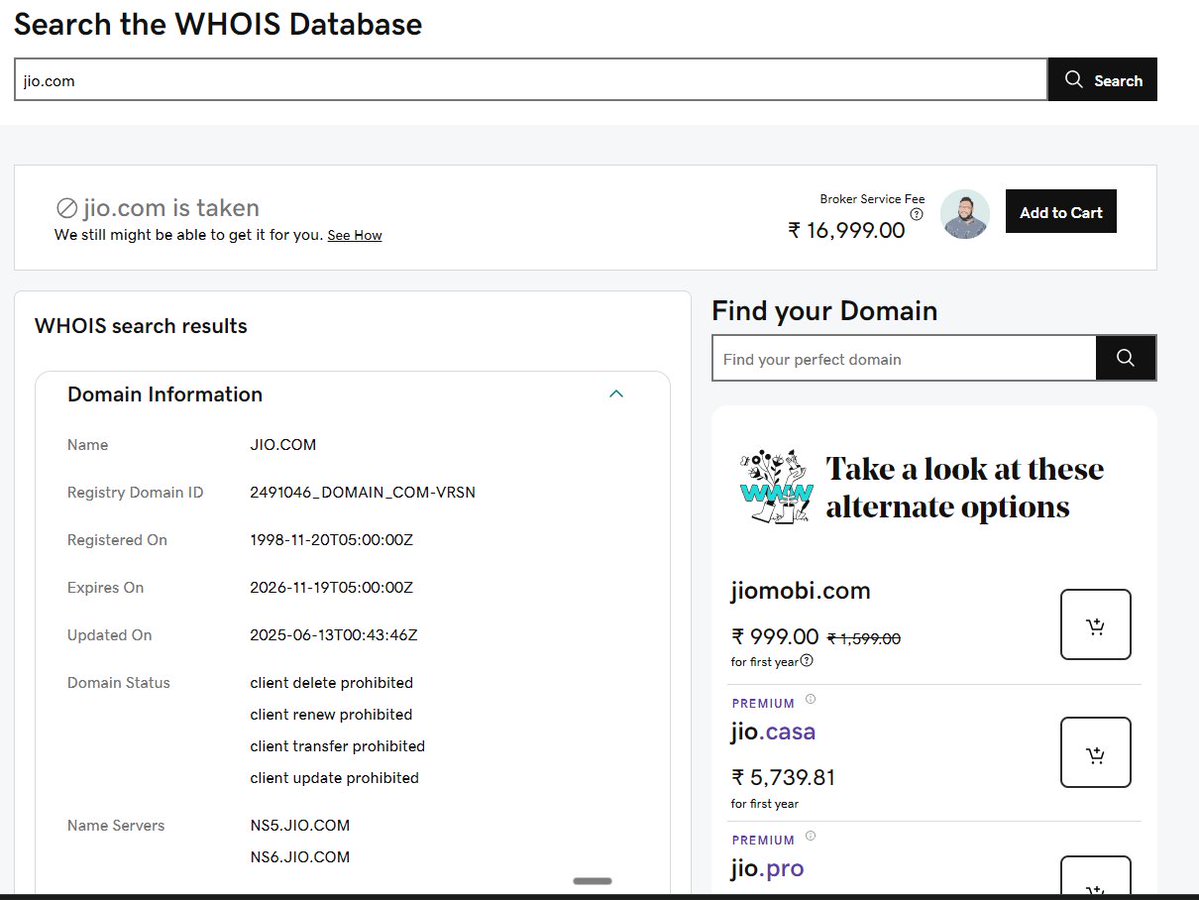Image resolution: width=1199 pixels, height=900 pixels.
Task: Select the Registry Domain ID value 2491046_DOMAIN_COM-VRSN
Action: click(x=362, y=492)
